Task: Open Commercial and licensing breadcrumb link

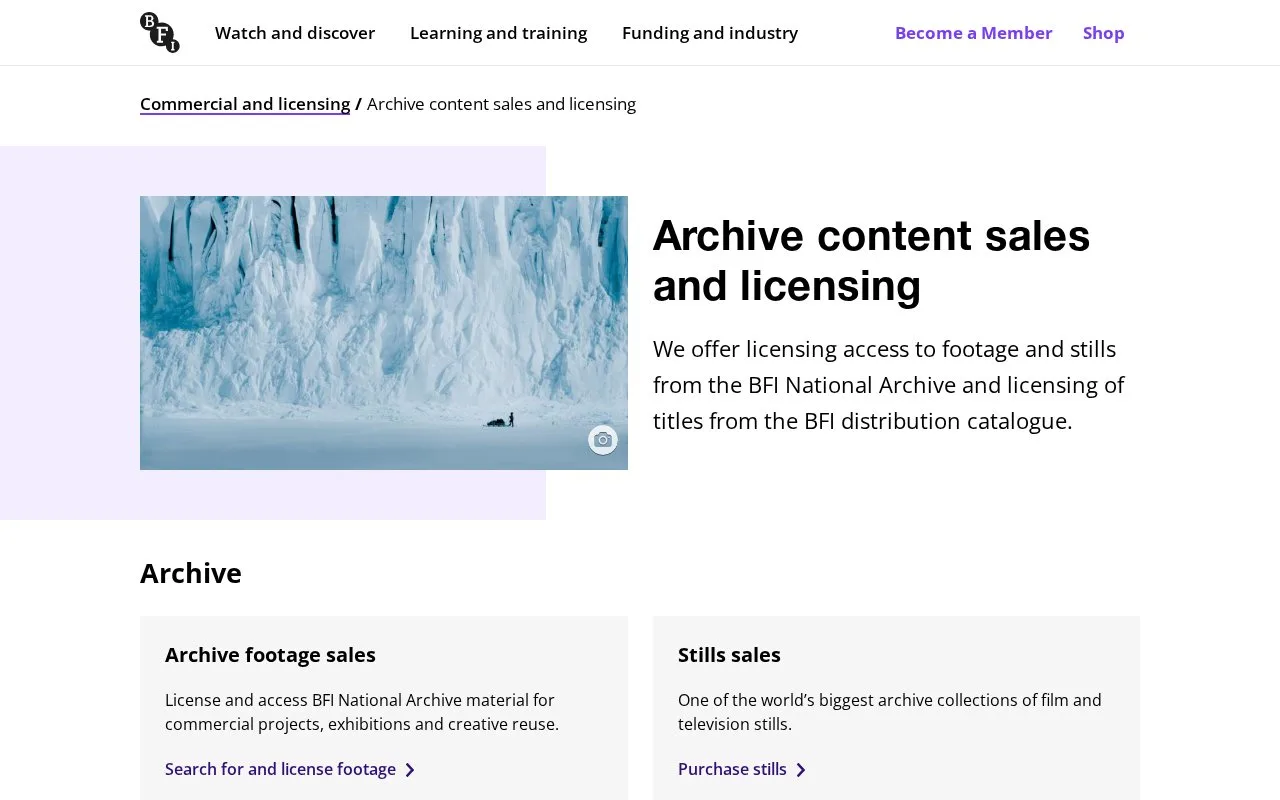Action: tap(245, 104)
